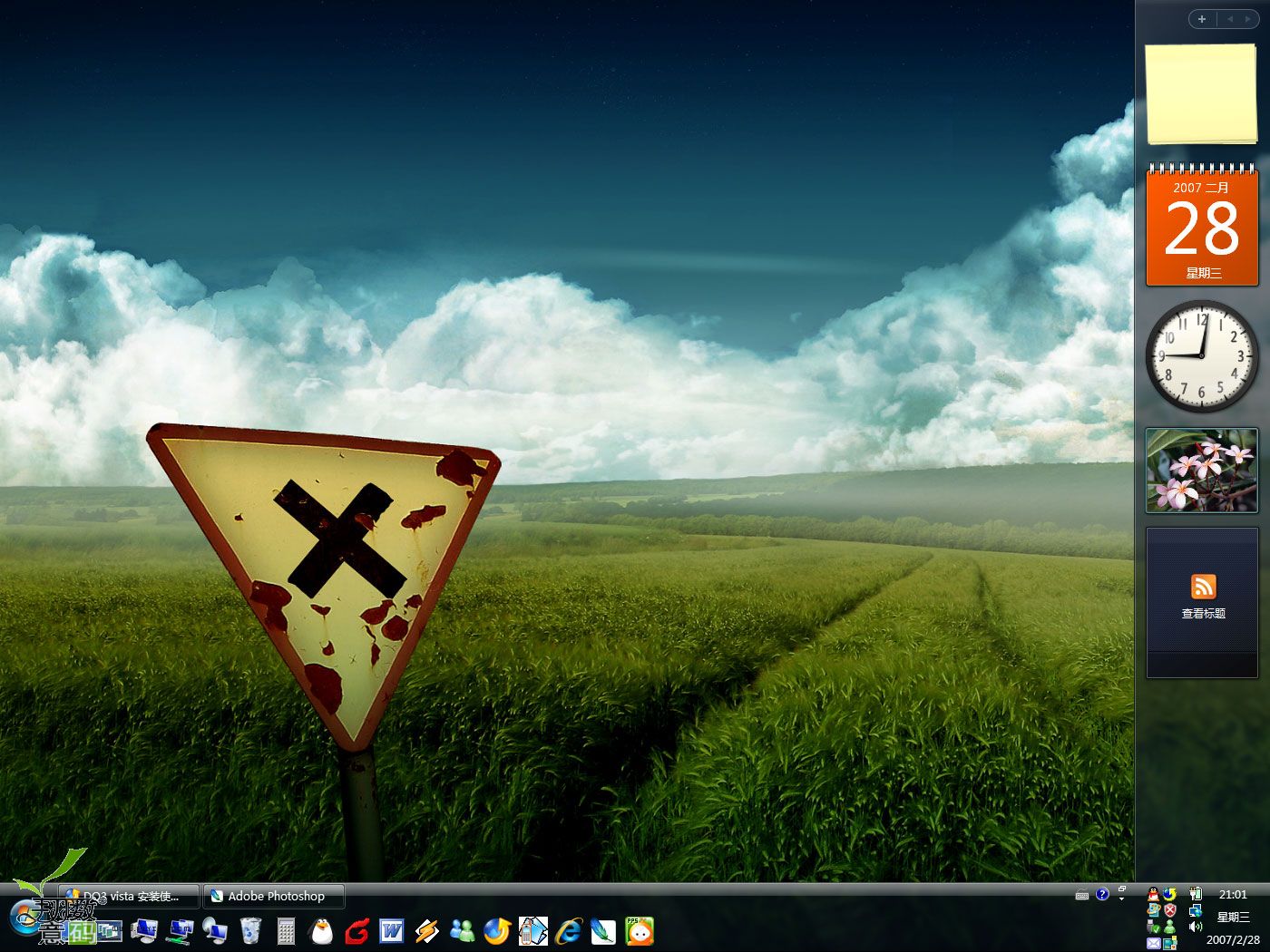Click the orange RSS feed icon
The image size is (1270, 952).
(x=1203, y=587)
